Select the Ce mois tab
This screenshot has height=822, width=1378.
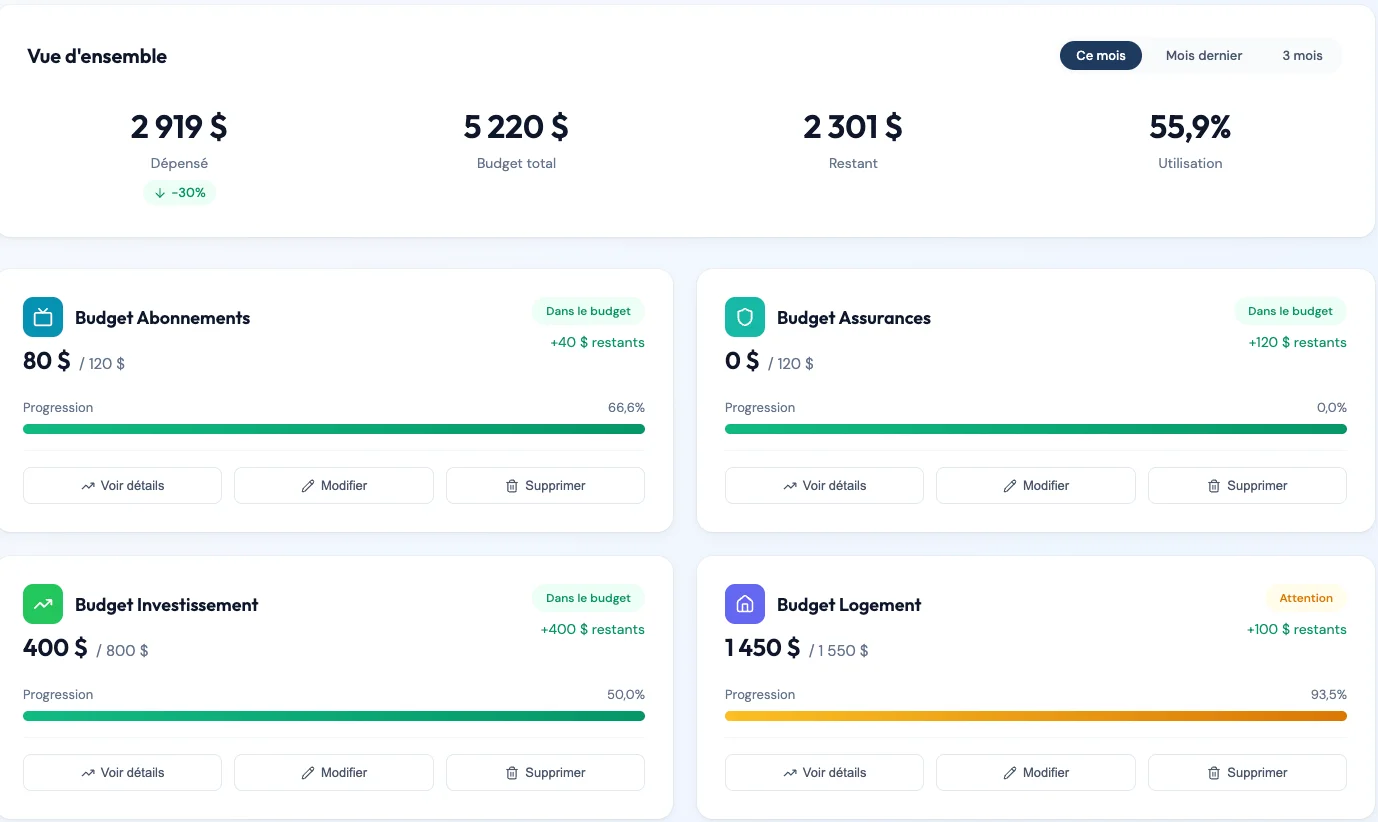click(1100, 55)
